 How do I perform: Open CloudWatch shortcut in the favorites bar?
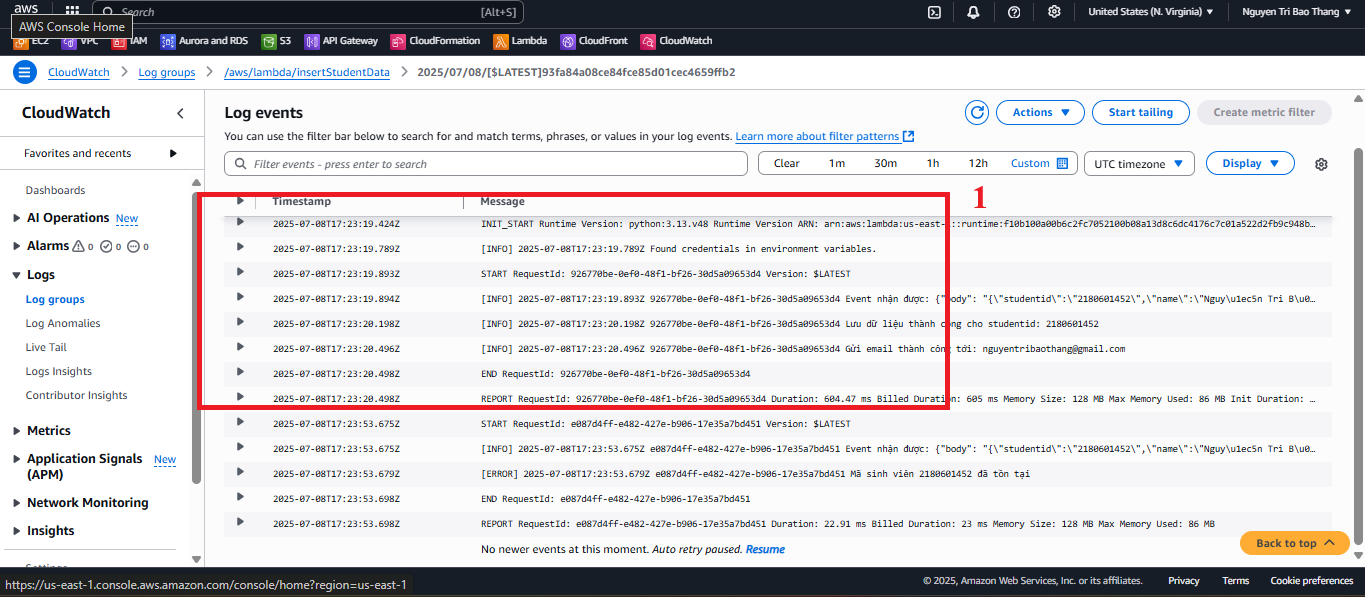[x=676, y=41]
